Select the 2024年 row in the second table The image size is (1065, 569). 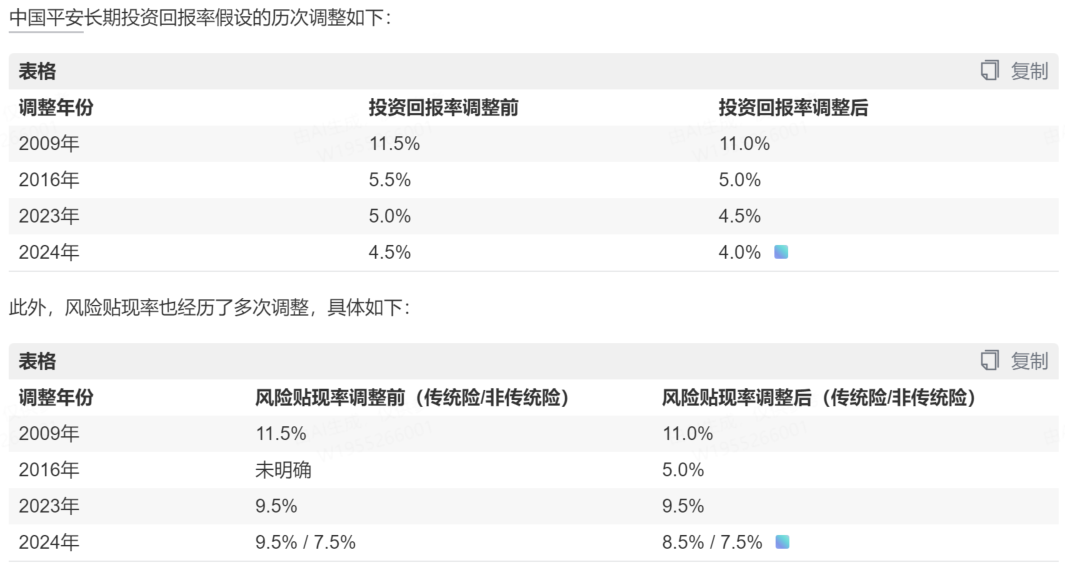click(533, 542)
